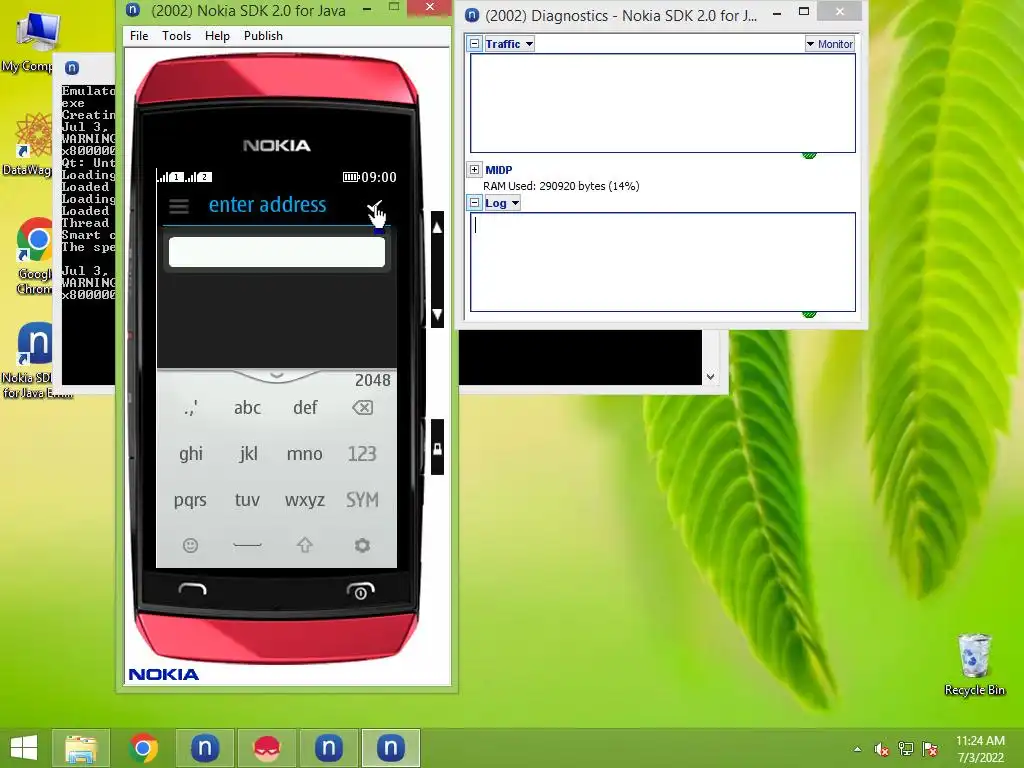Tap the checkmark confirm icon beside enter address
The height and width of the screenshot is (768, 1024).
click(374, 208)
